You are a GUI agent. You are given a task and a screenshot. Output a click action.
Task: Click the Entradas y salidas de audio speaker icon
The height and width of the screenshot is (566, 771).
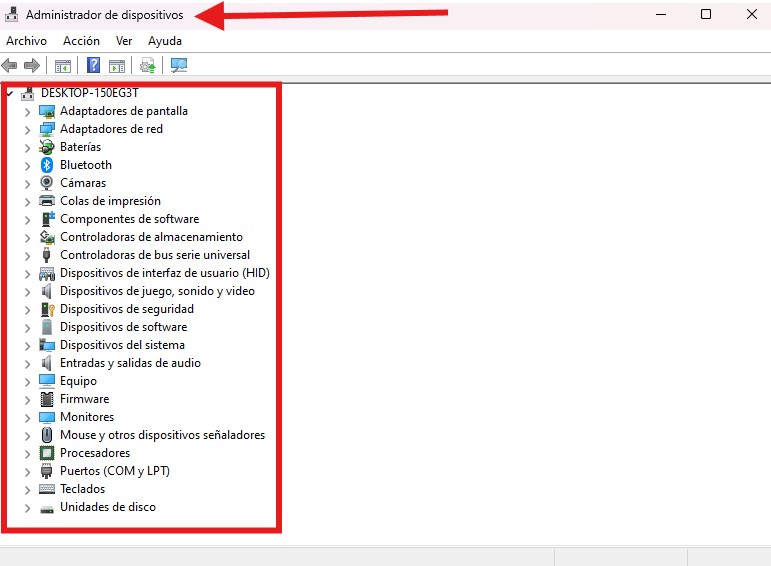tap(46, 363)
